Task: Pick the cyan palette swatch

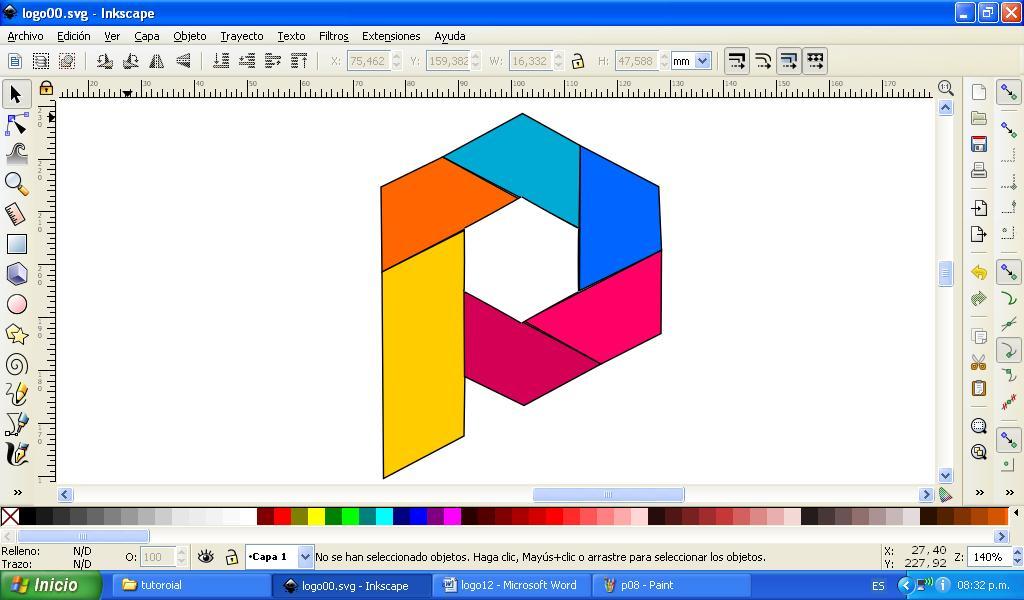Action: [384, 517]
